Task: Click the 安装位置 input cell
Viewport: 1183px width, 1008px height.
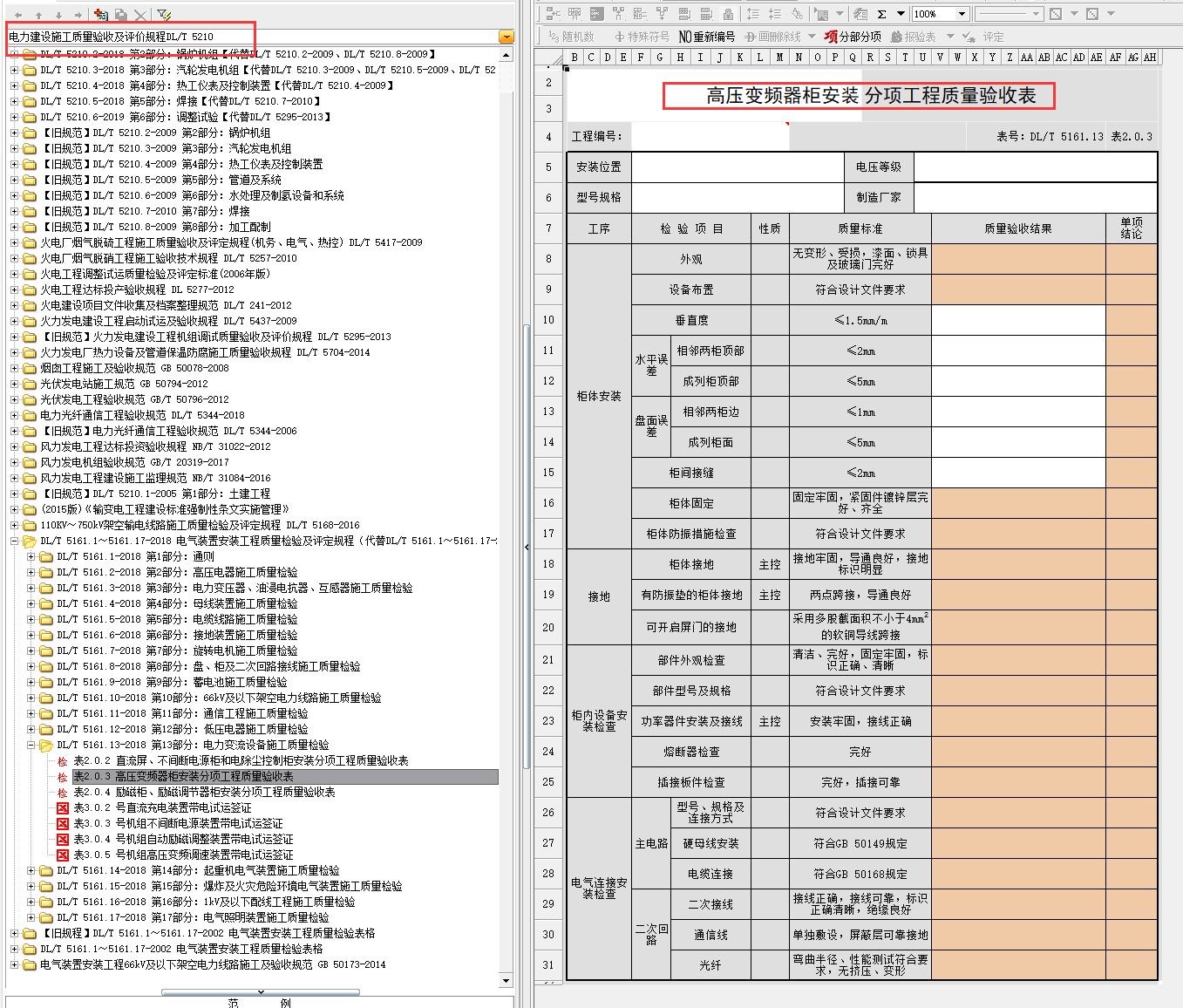Action: pyautogui.click(x=738, y=167)
